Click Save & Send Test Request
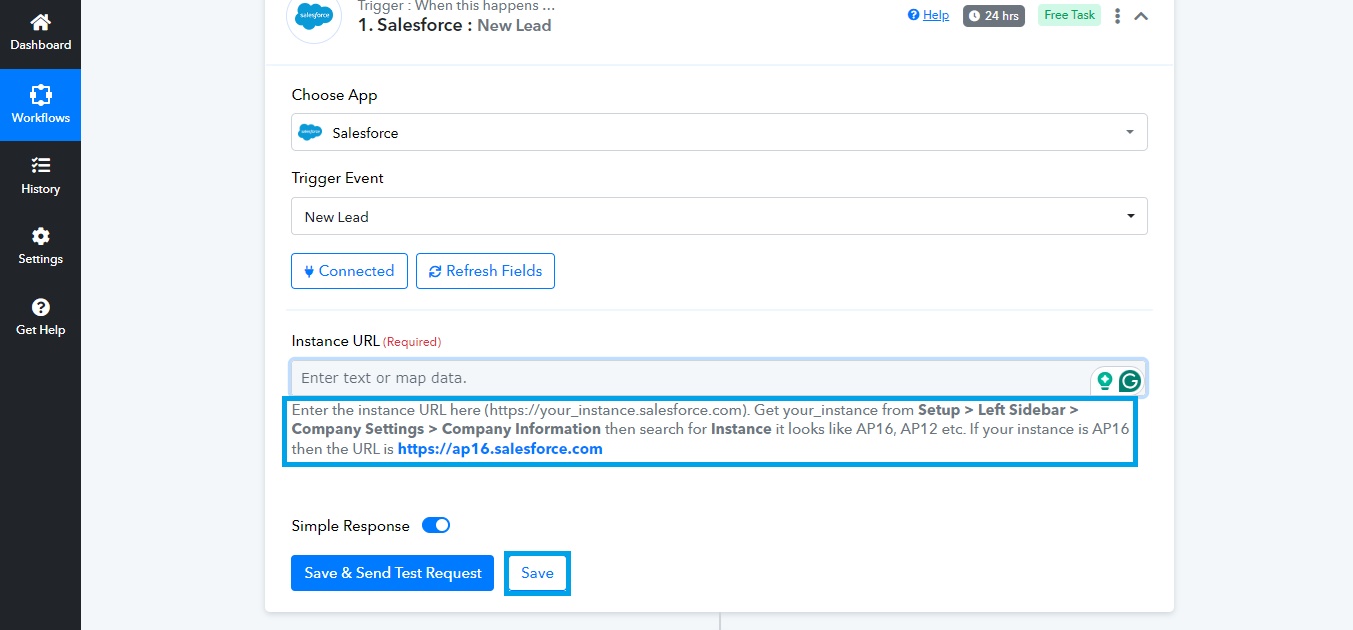Image resolution: width=1353 pixels, height=630 pixels. point(392,572)
